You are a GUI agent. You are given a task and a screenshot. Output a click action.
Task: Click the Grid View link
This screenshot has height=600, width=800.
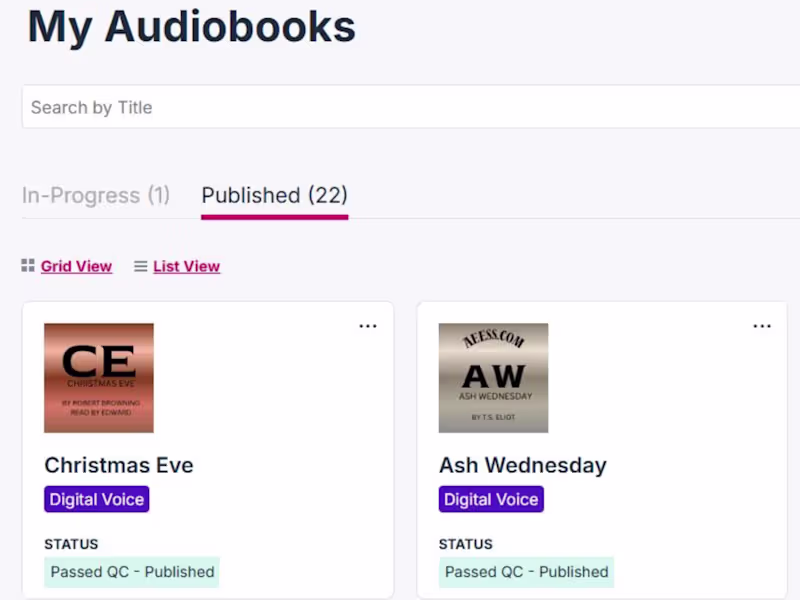(x=76, y=265)
